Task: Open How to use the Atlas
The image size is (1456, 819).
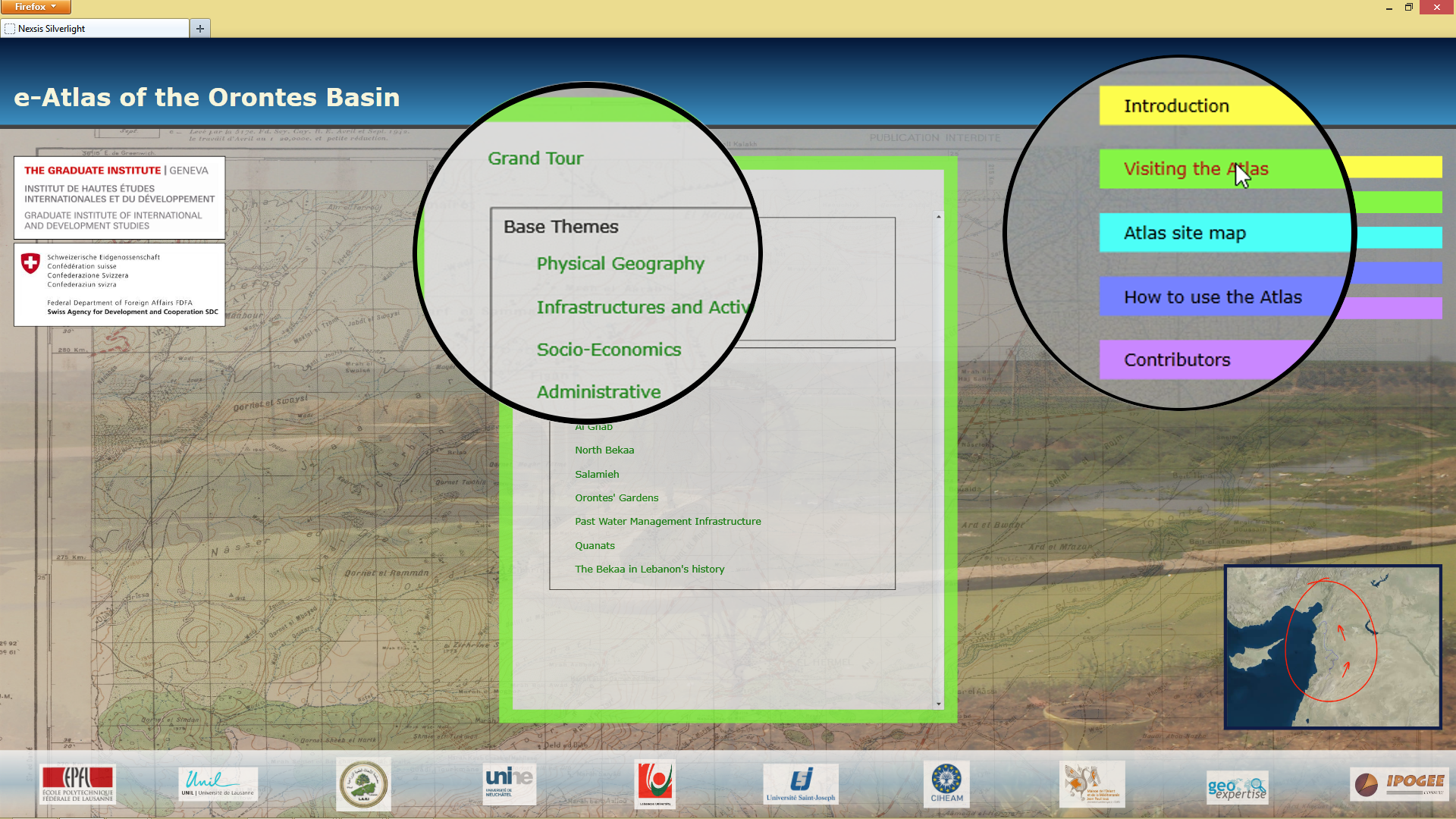Action: (x=1212, y=297)
